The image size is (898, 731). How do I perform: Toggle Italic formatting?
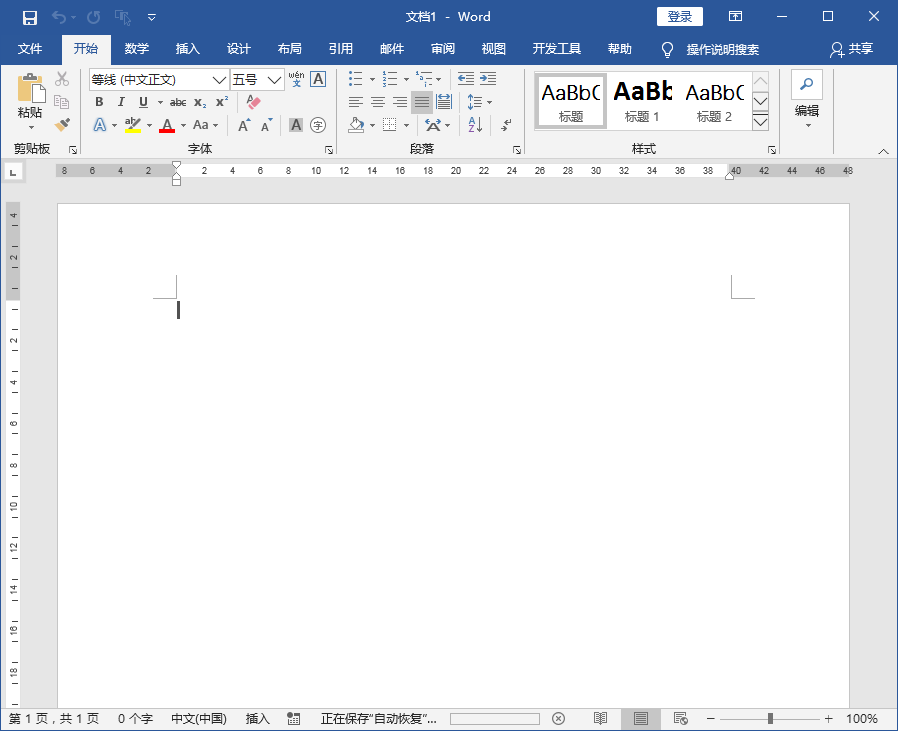[121, 102]
